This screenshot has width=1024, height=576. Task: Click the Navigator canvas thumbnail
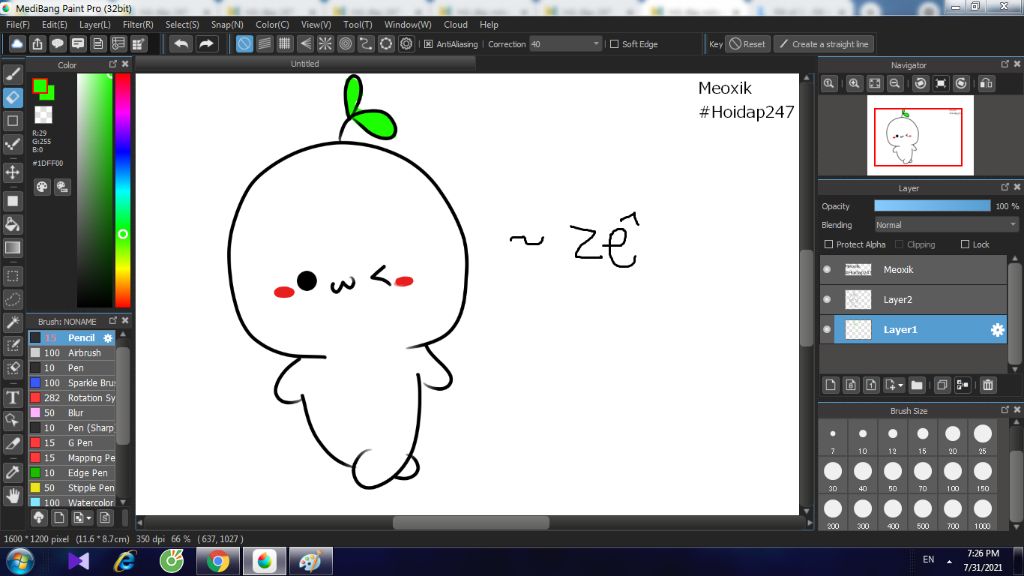point(920,135)
